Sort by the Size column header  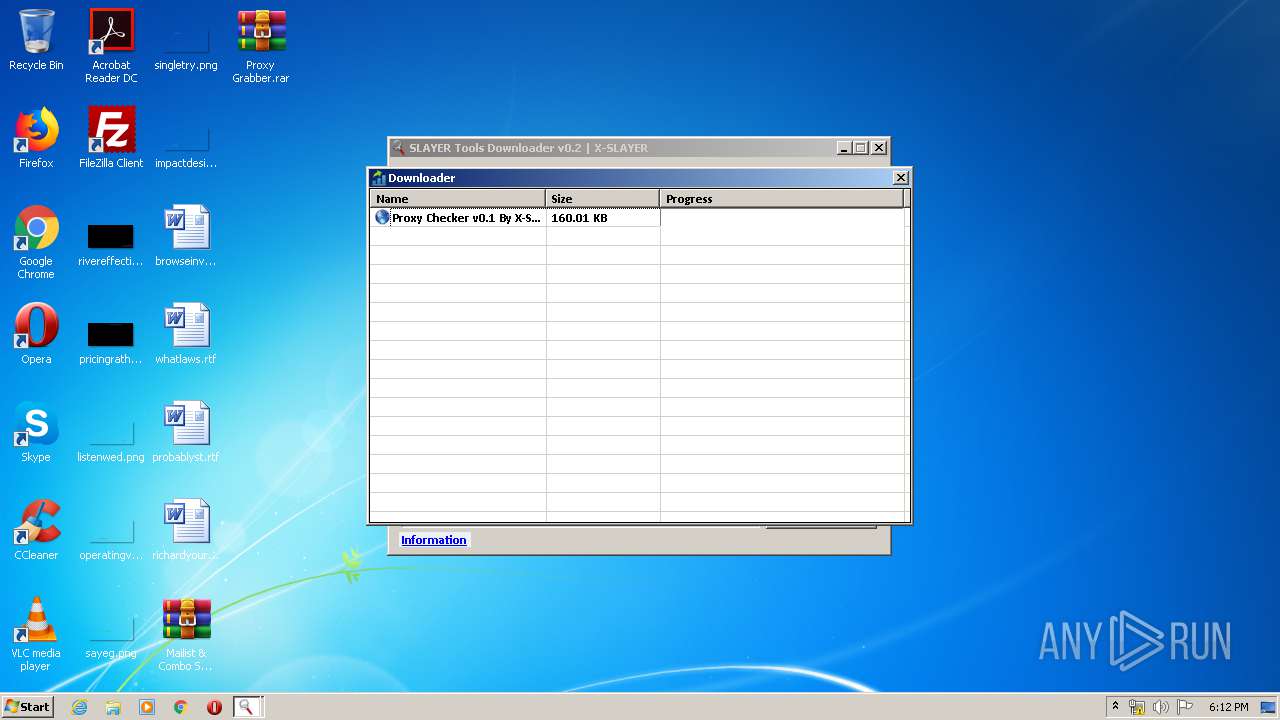click(603, 199)
